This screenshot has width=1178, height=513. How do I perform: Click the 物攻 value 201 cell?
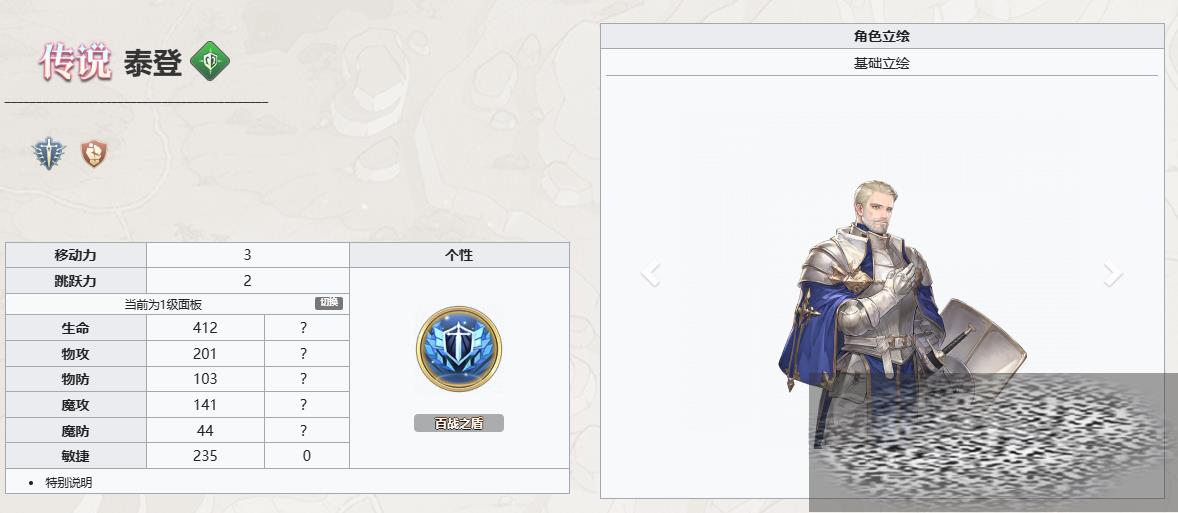point(205,354)
